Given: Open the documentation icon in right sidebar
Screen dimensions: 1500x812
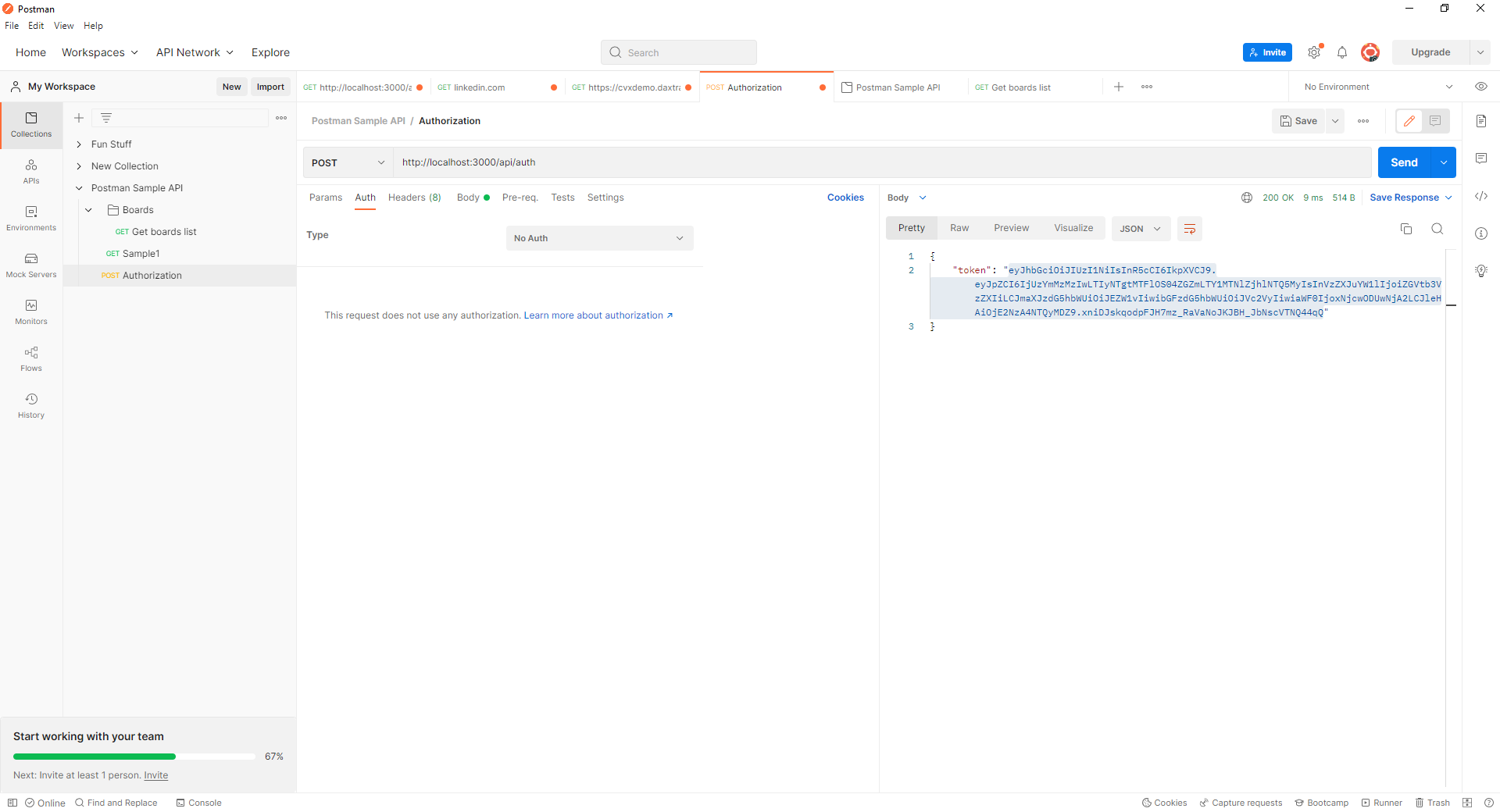Looking at the screenshot, I should pyautogui.click(x=1481, y=121).
